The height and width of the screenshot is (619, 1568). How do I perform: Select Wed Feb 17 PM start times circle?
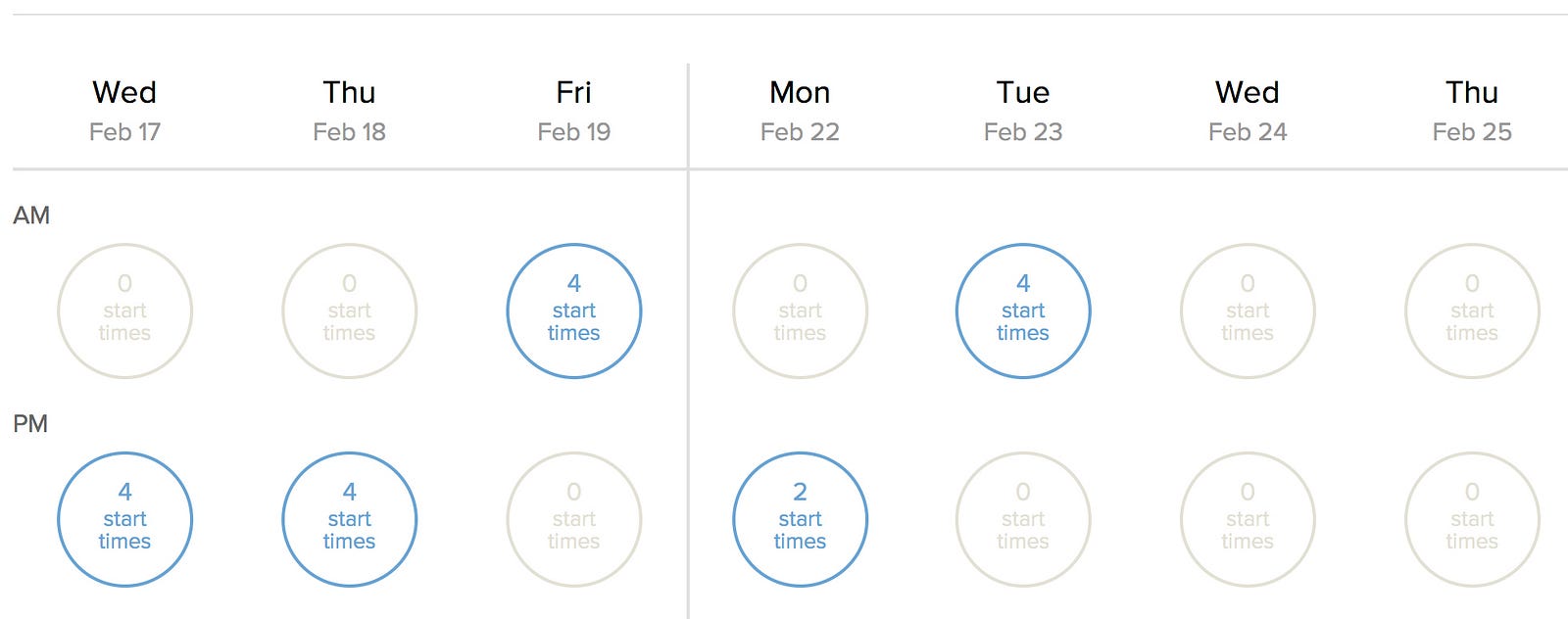pyautogui.click(x=124, y=519)
